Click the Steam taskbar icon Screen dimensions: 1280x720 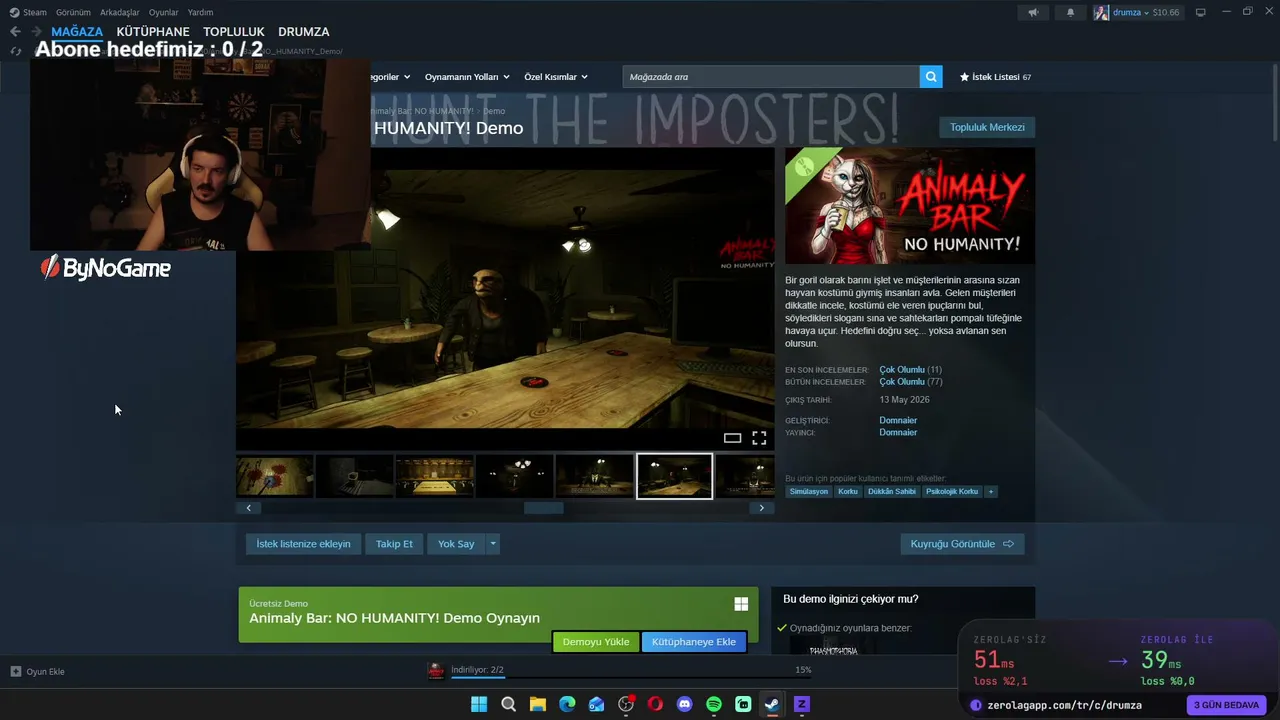(772, 704)
